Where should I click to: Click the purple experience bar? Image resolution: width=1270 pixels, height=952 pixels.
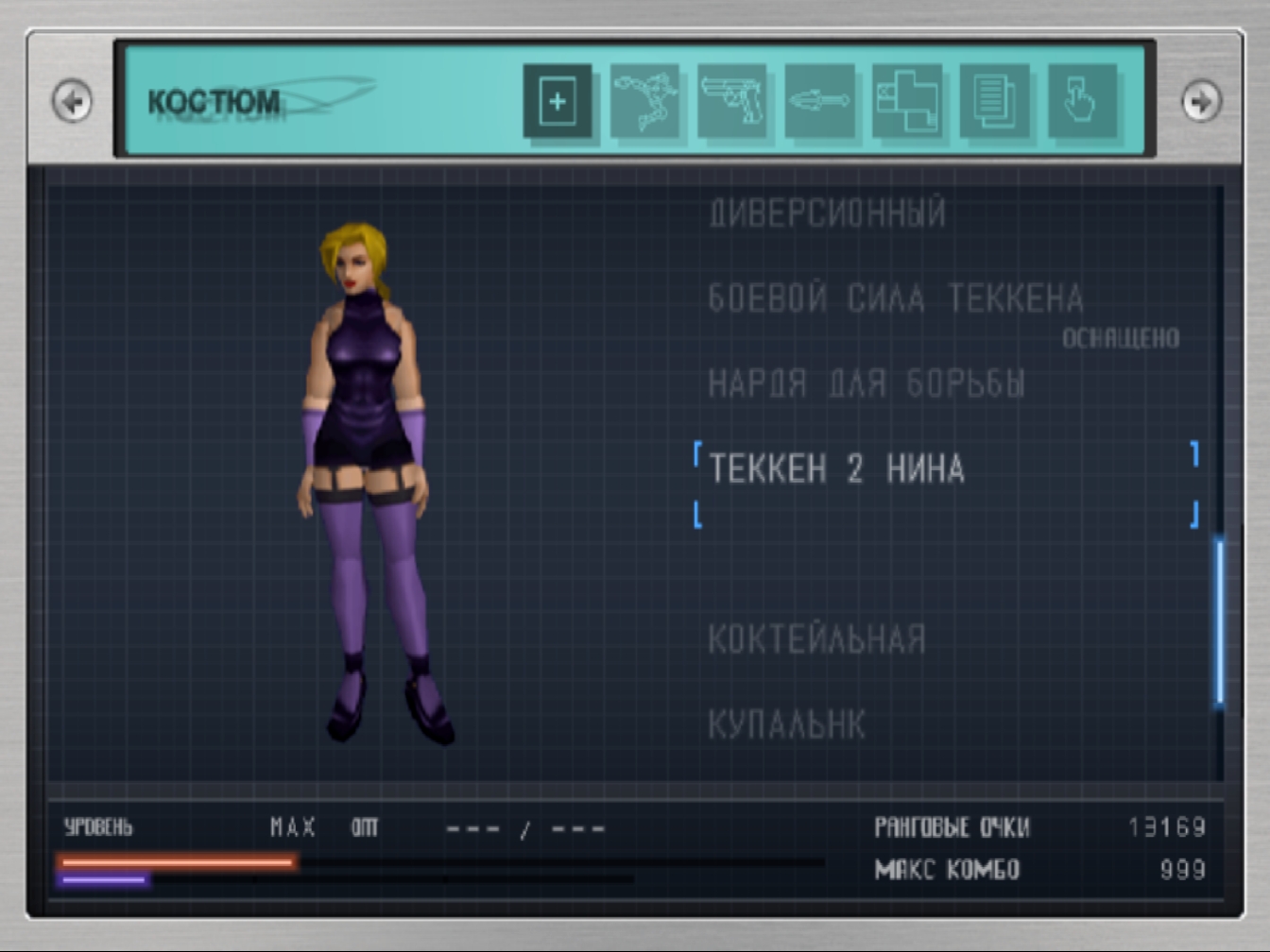coord(104,880)
